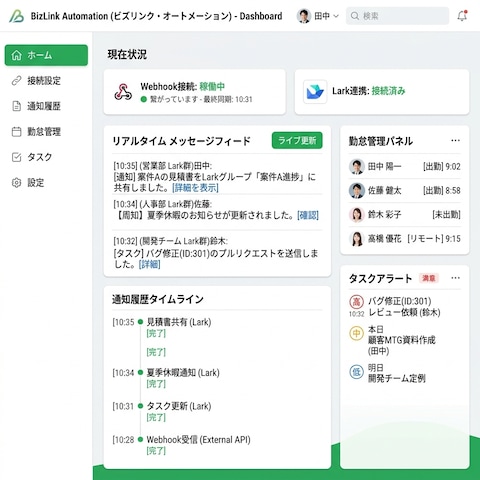Click the 低 priority badge icon

(356, 372)
